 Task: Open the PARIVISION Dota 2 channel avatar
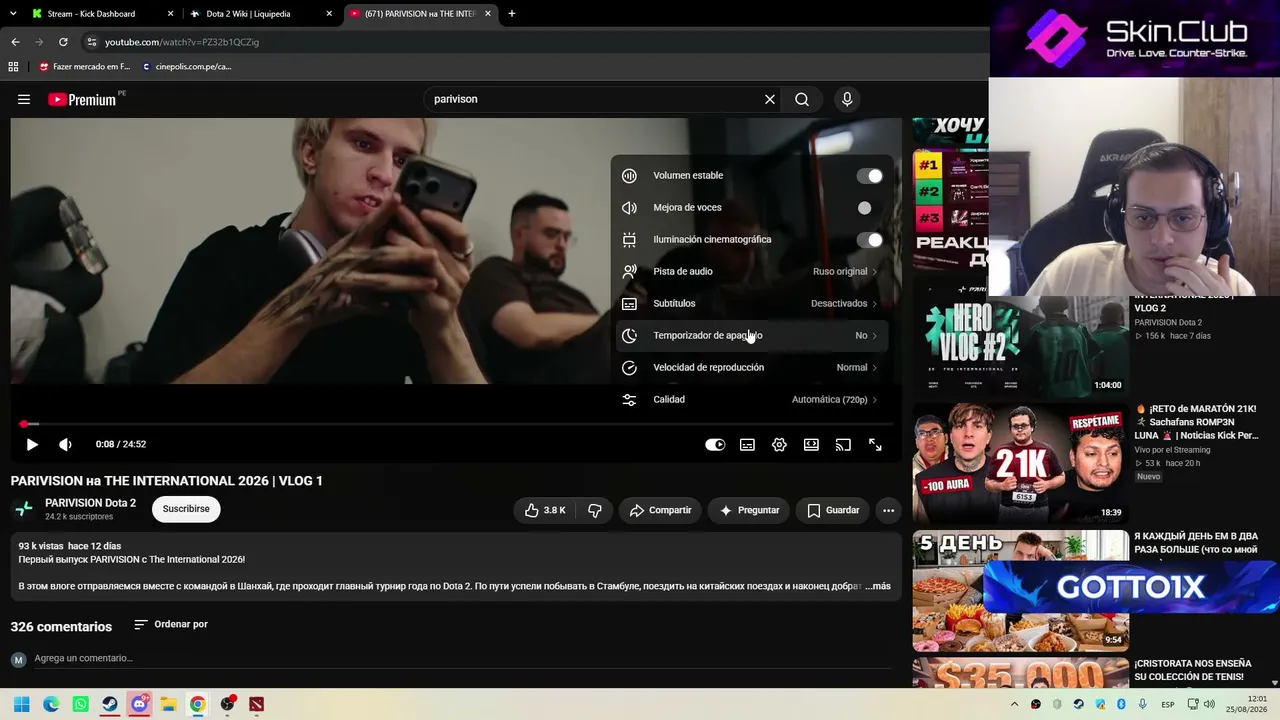click(x=24, y=509)
